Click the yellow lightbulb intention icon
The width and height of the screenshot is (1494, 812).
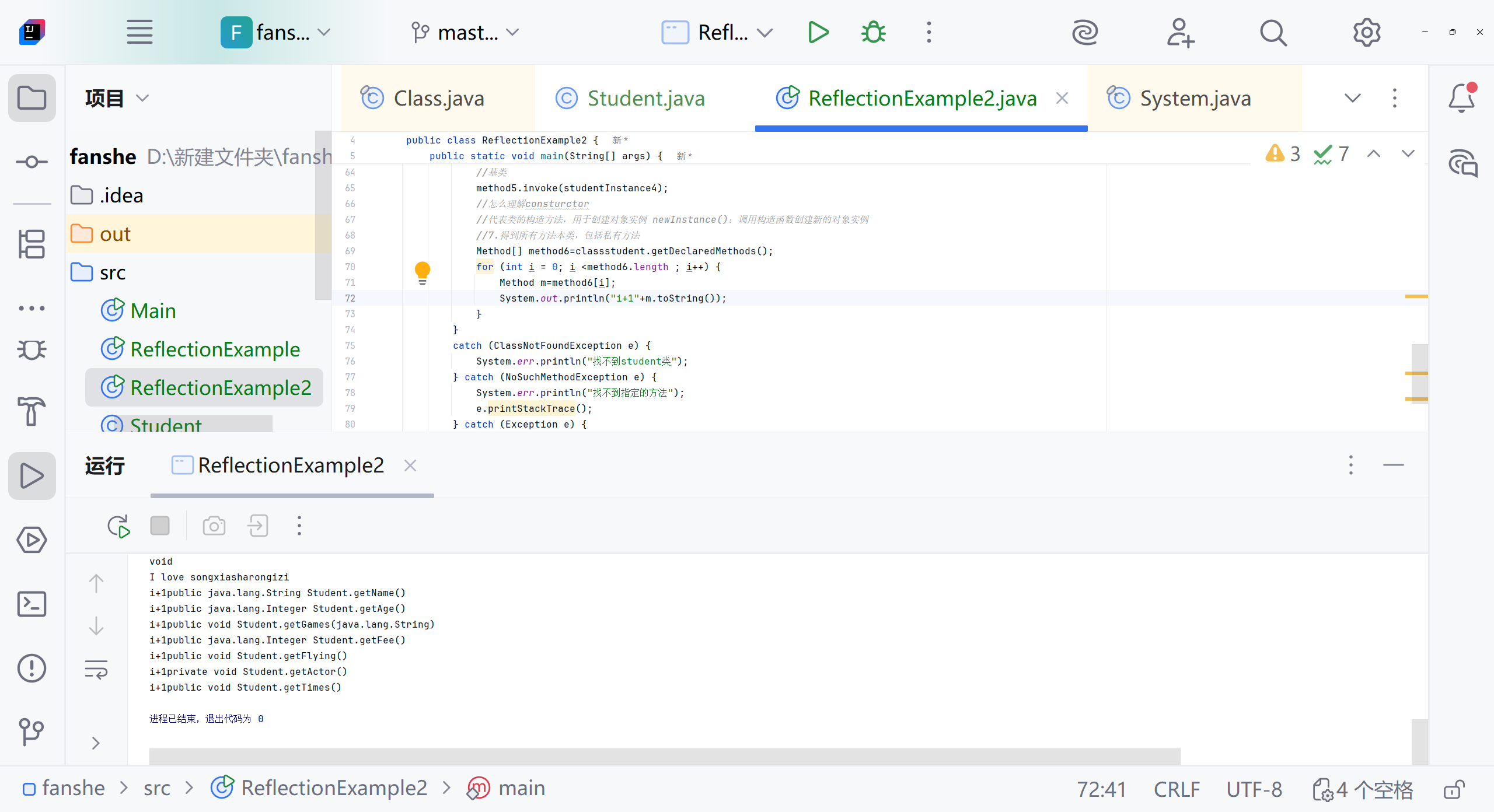coord(422,272)
